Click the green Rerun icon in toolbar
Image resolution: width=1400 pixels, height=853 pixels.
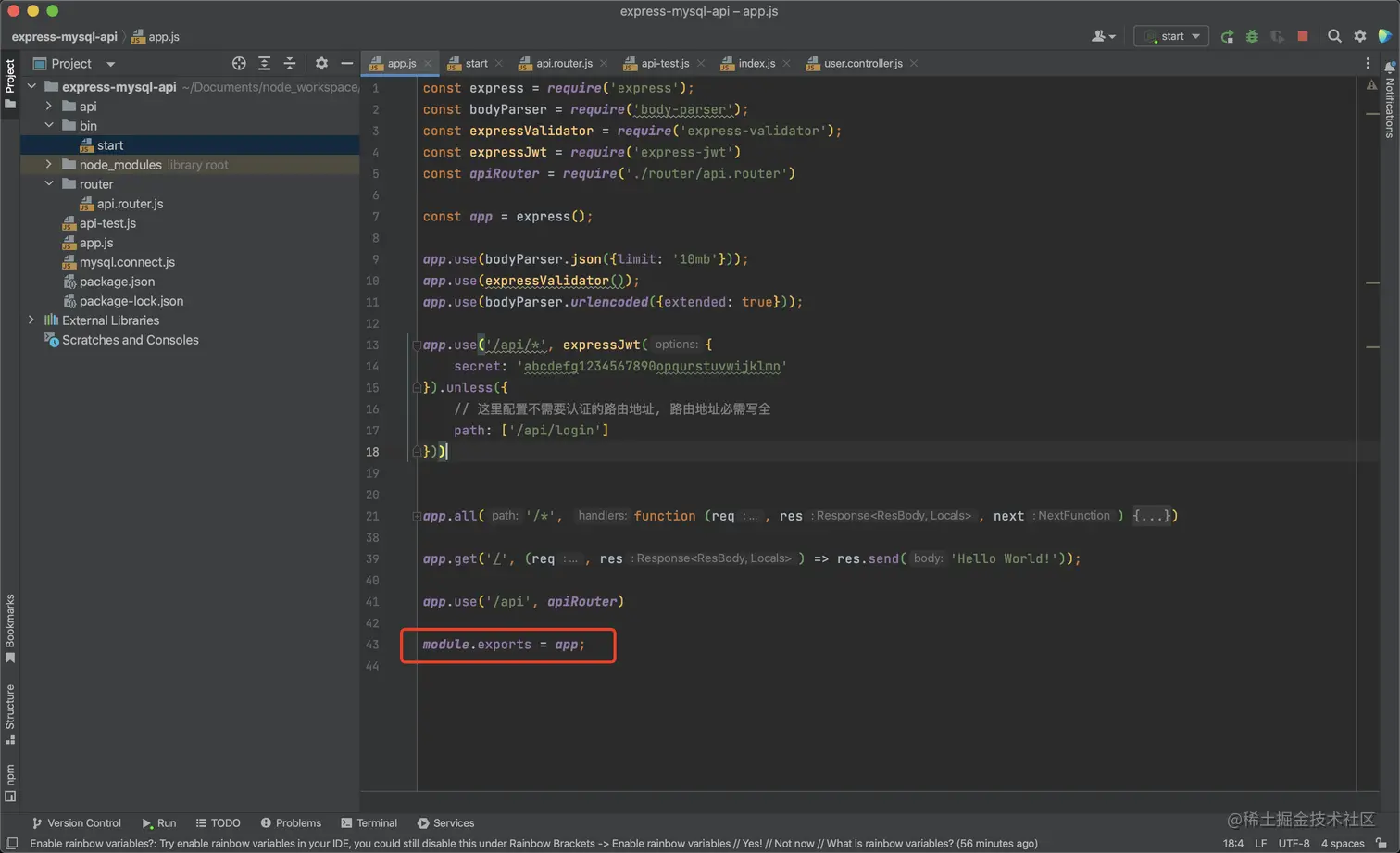click(x=1227, y=36)
